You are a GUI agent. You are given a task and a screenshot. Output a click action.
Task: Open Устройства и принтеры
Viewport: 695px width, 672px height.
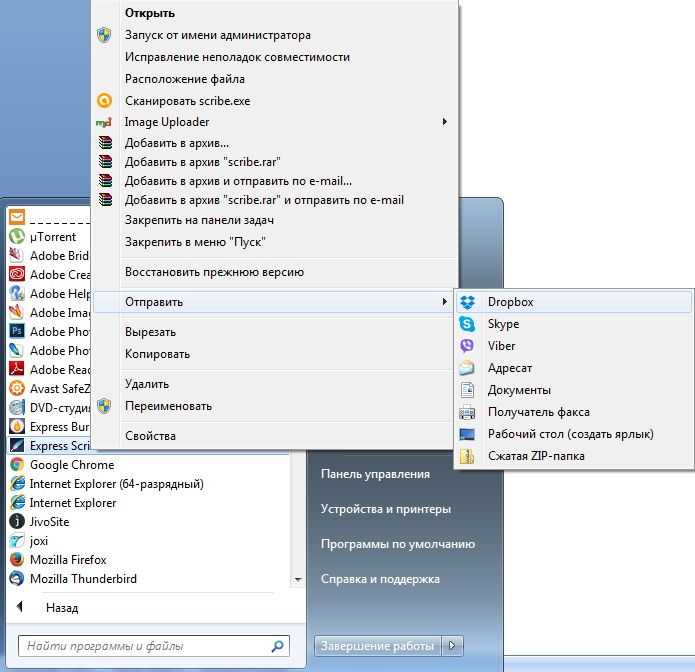[386, 509]
